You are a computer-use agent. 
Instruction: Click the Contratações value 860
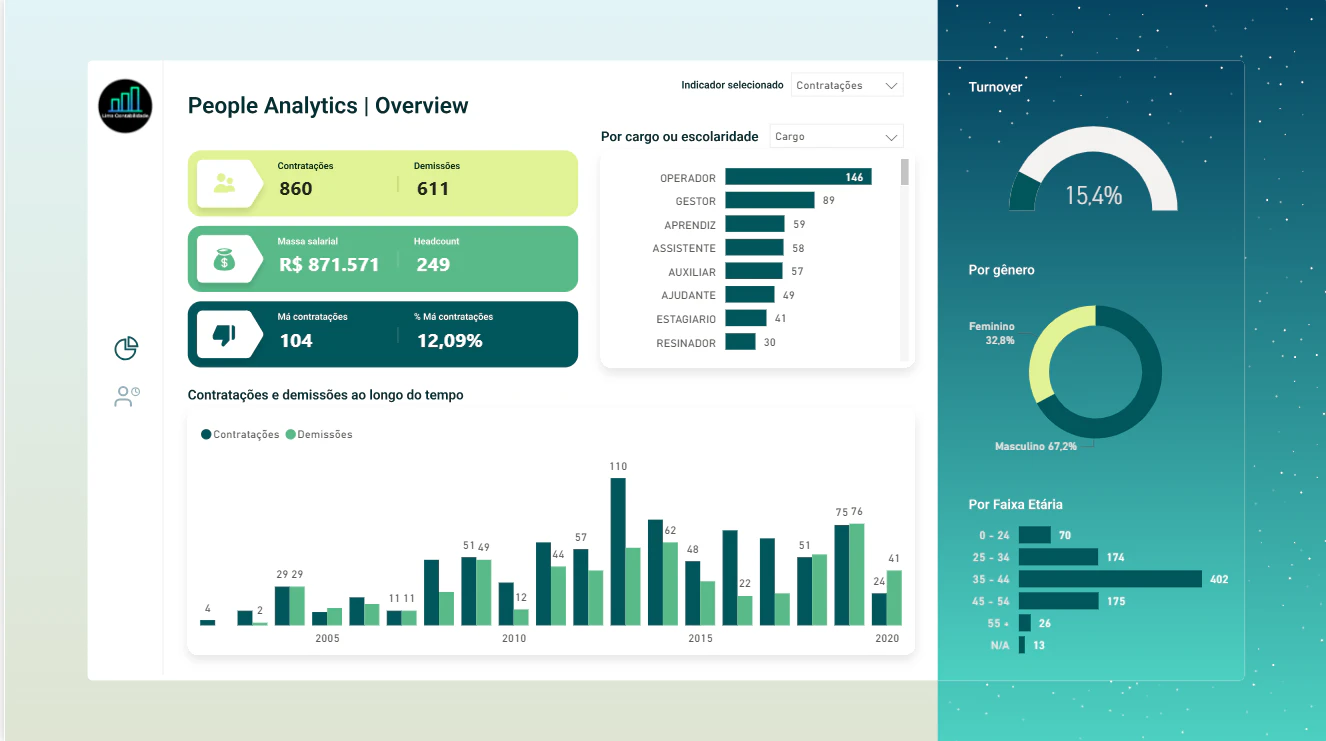[x=295, y=188]
